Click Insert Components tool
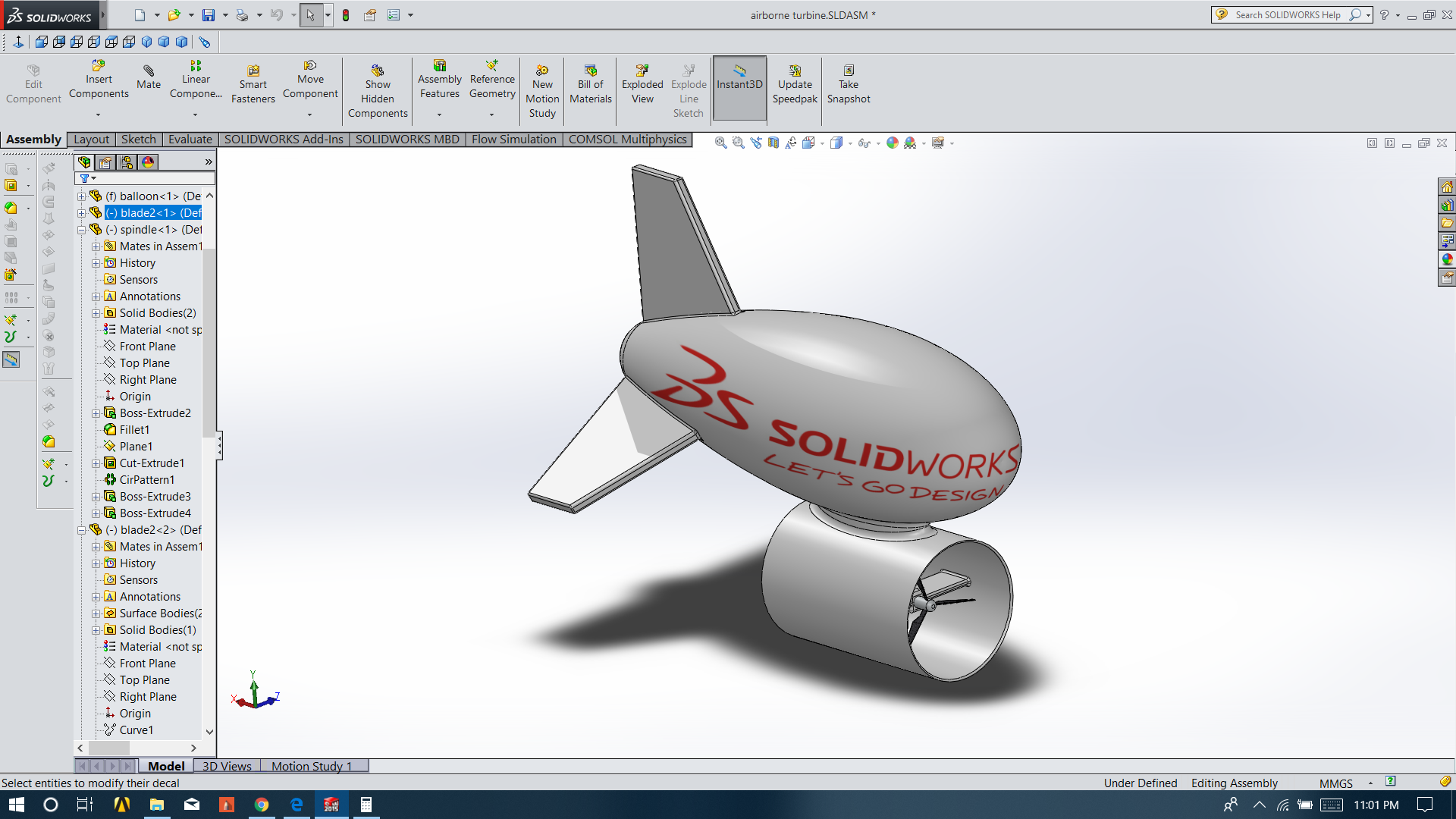The width and height of the screenshot is (1456, 819). point(99,80)
